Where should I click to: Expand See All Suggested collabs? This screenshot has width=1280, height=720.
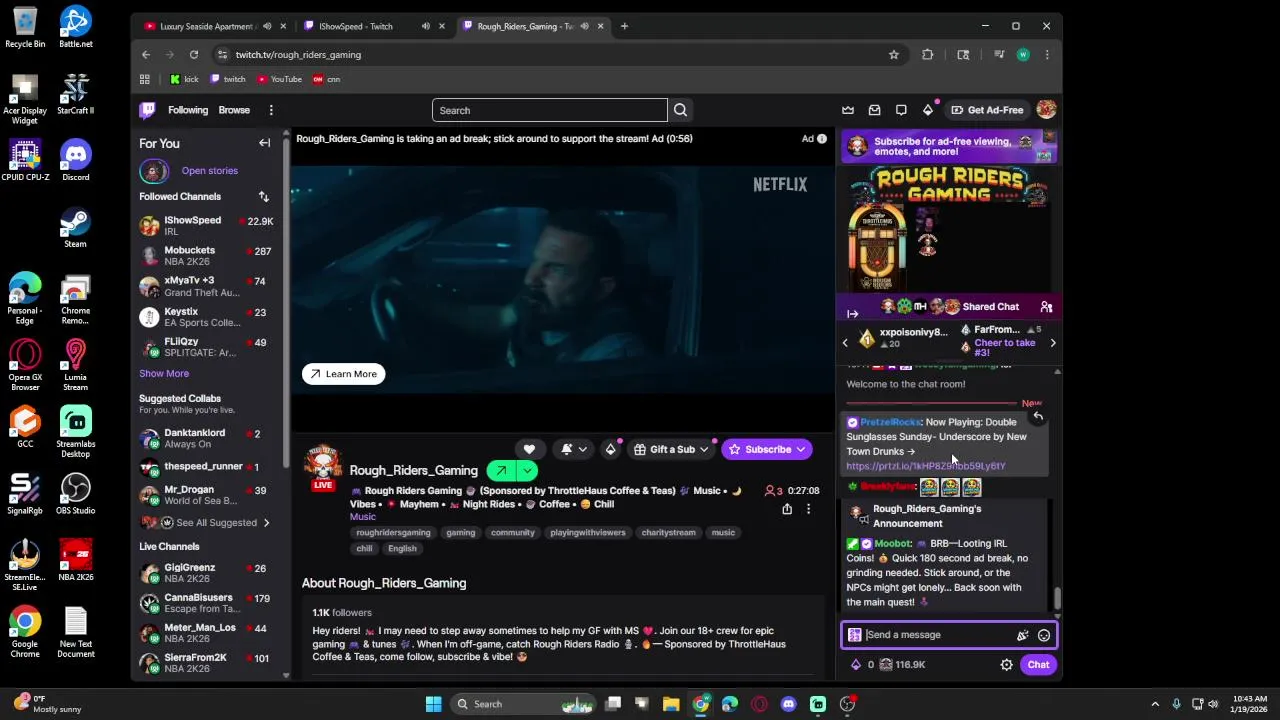pyautogui.click(x=217, y=523)
